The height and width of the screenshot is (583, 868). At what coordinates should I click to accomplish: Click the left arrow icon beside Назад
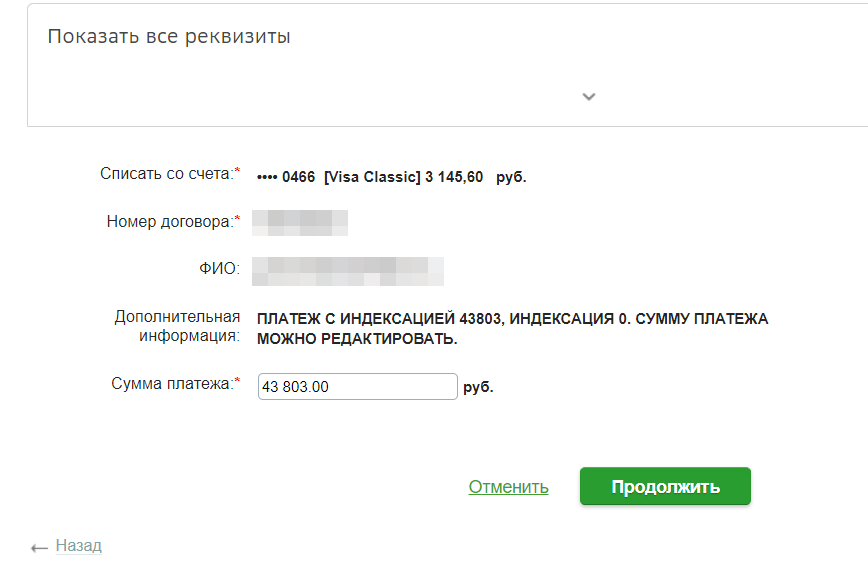coord(39,548)
